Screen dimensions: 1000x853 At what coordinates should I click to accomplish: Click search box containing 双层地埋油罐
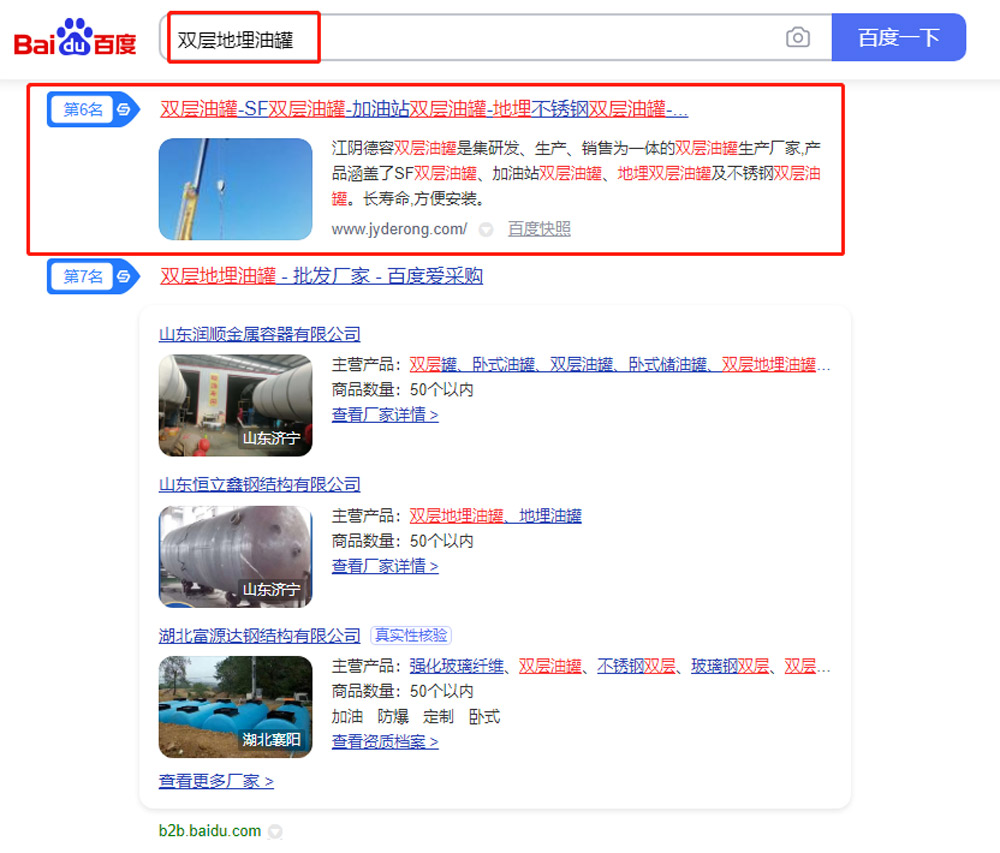pyautogui.click(x=470, y=39)
